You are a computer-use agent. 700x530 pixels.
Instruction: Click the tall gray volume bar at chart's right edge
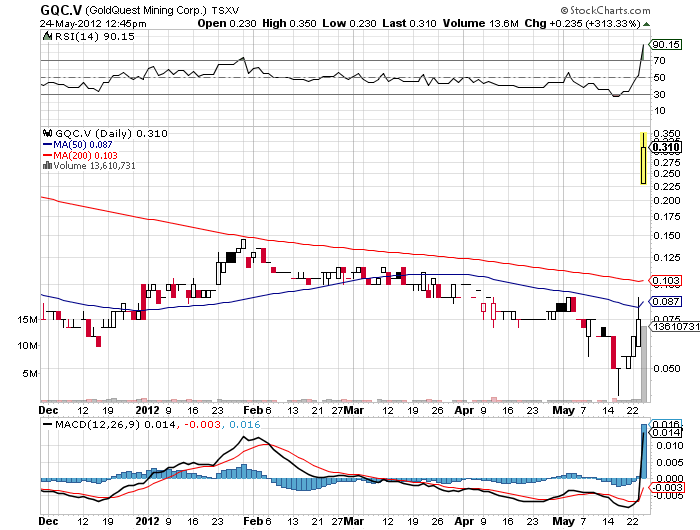[x=644, y=363]
